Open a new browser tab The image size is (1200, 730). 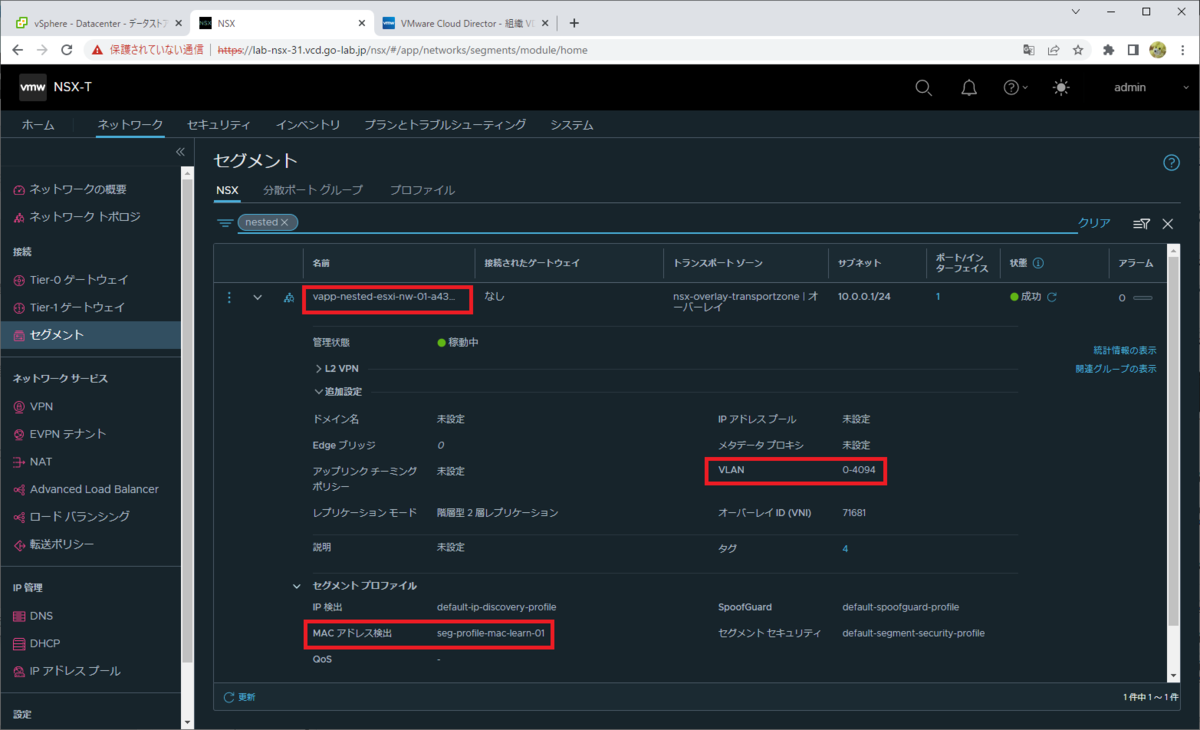point(574,23)
